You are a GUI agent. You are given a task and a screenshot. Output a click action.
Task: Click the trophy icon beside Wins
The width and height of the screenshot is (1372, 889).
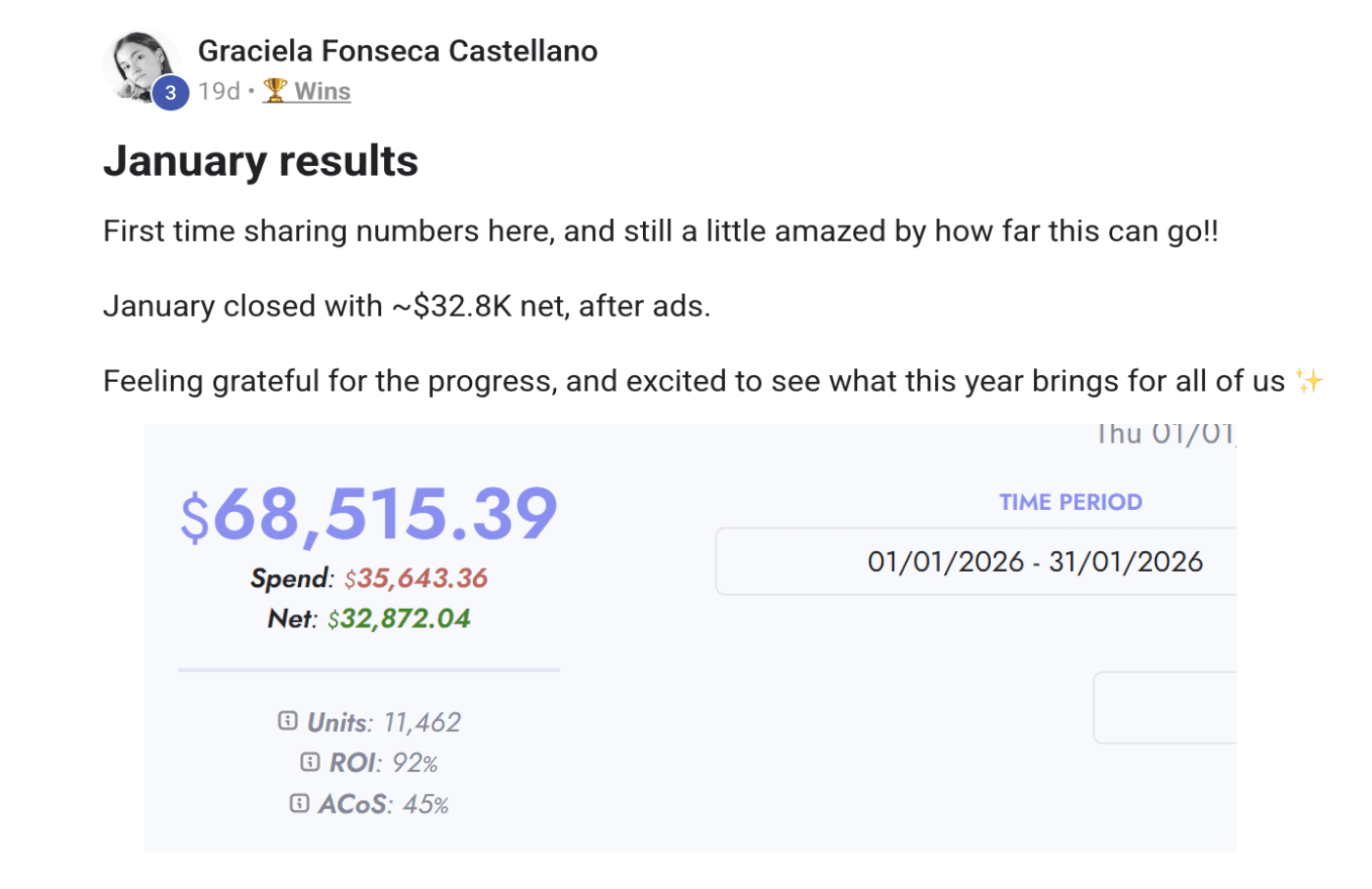pos(276,90)
